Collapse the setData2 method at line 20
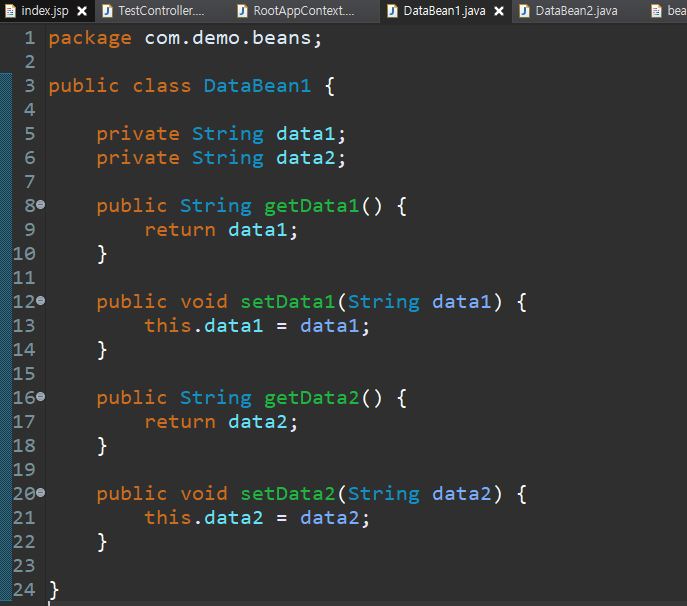 click(x=41, y=493)
